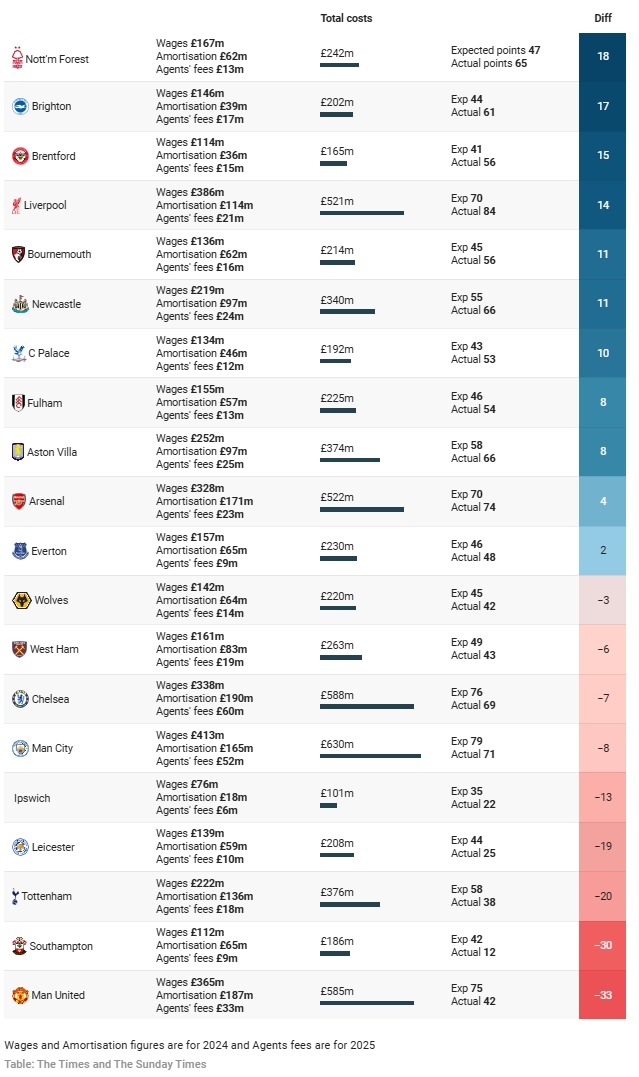Click the Ipswich team name
The height and width of the screenshot is (1077, 639).
[x=32, y=798]
